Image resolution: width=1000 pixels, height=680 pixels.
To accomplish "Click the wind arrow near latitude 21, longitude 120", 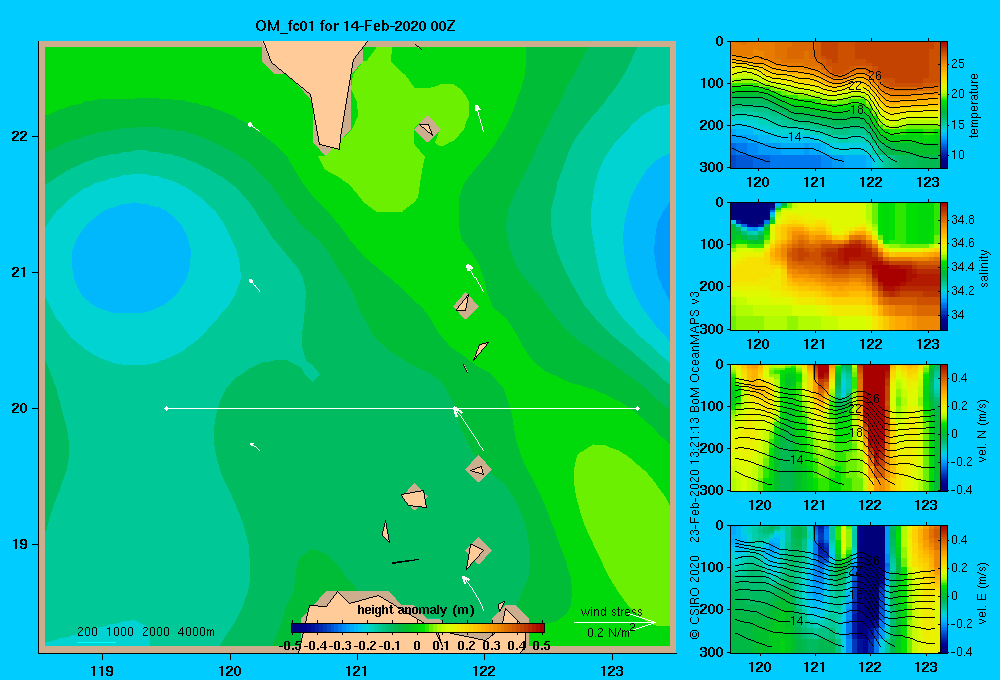I will pyautogui.click(x=254, y=285).
